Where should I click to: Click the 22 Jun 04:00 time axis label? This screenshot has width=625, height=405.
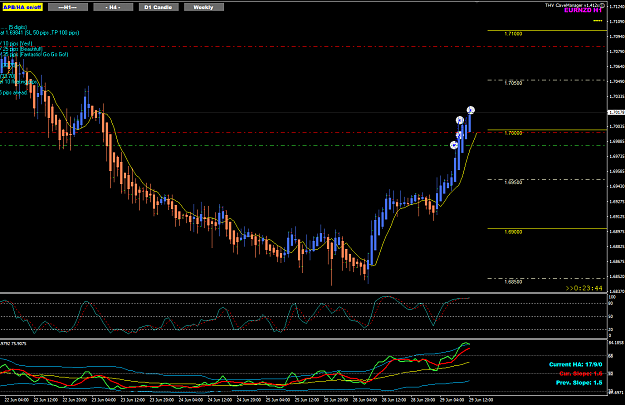point(16,400)
